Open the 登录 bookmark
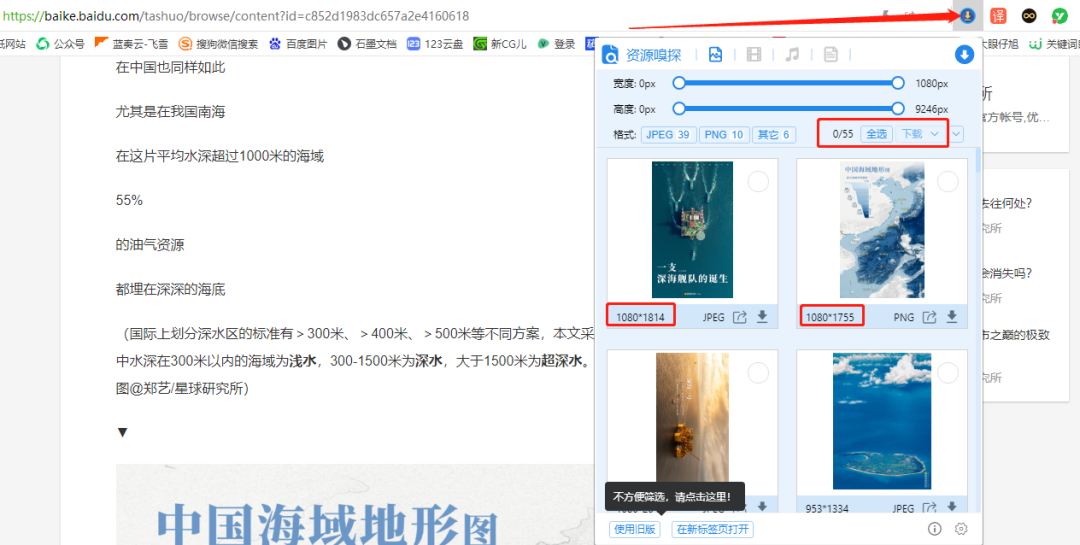Screen dimensions: 1080x545 pyautogui.click(x=557, y=44)
